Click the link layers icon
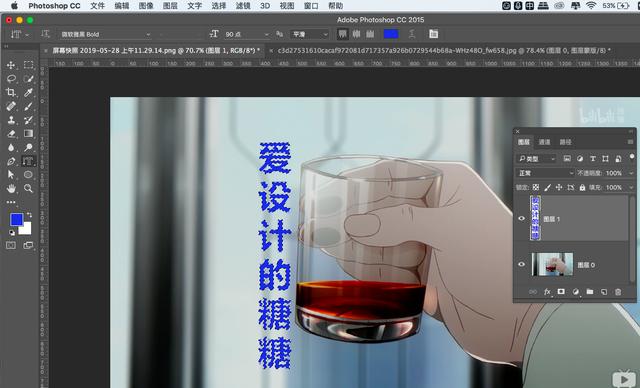 click(x=533, y=292)
